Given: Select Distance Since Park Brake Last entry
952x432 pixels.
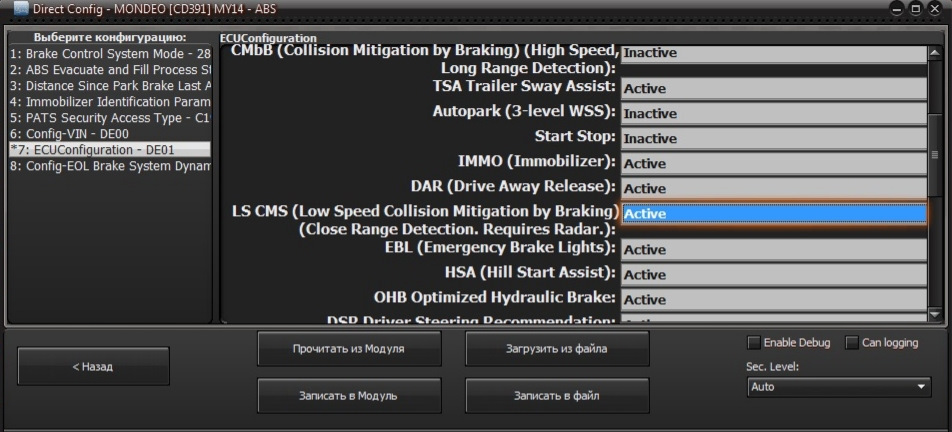Looking at the screenshot, I should point(110,86).
